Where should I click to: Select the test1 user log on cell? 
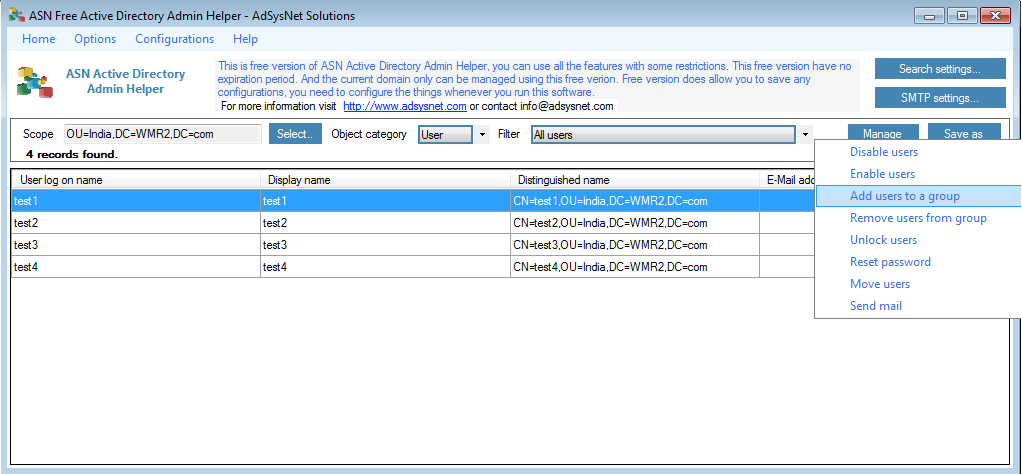[x=136, y=201]
